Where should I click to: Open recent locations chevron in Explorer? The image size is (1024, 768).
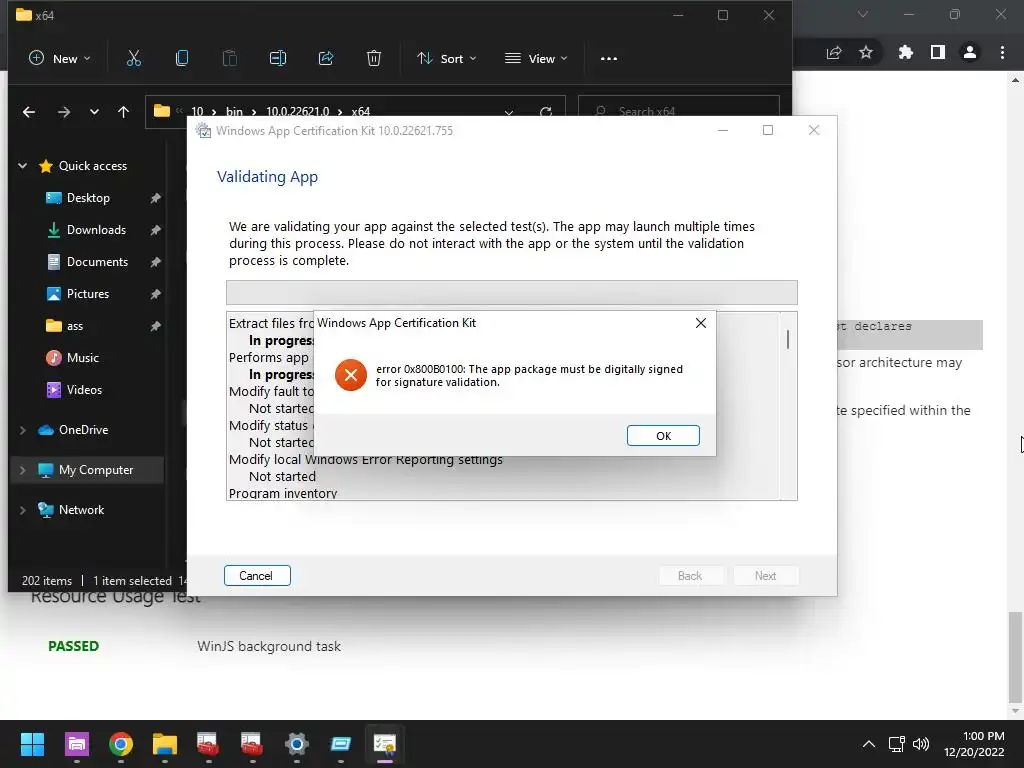(94, 112)
